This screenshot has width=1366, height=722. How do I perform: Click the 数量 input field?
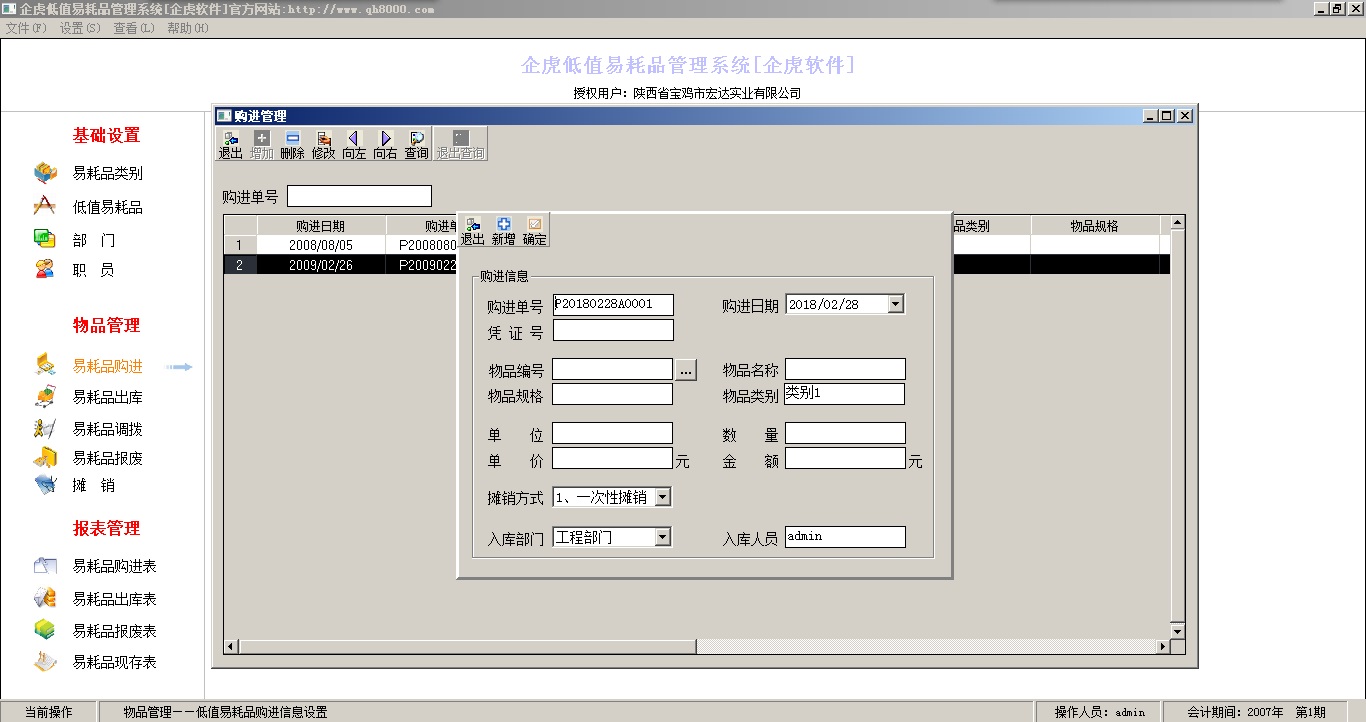click(845, 433)
